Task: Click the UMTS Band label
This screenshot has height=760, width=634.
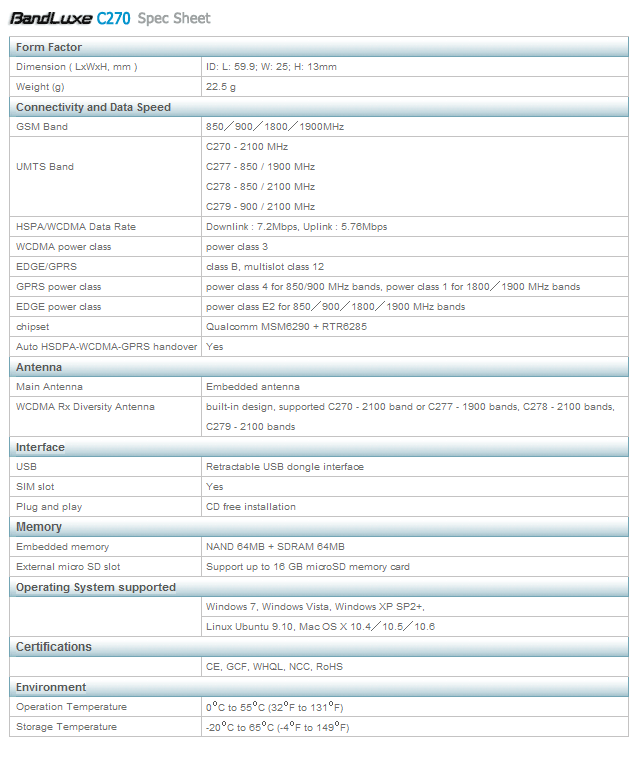Action: [45, 167]
